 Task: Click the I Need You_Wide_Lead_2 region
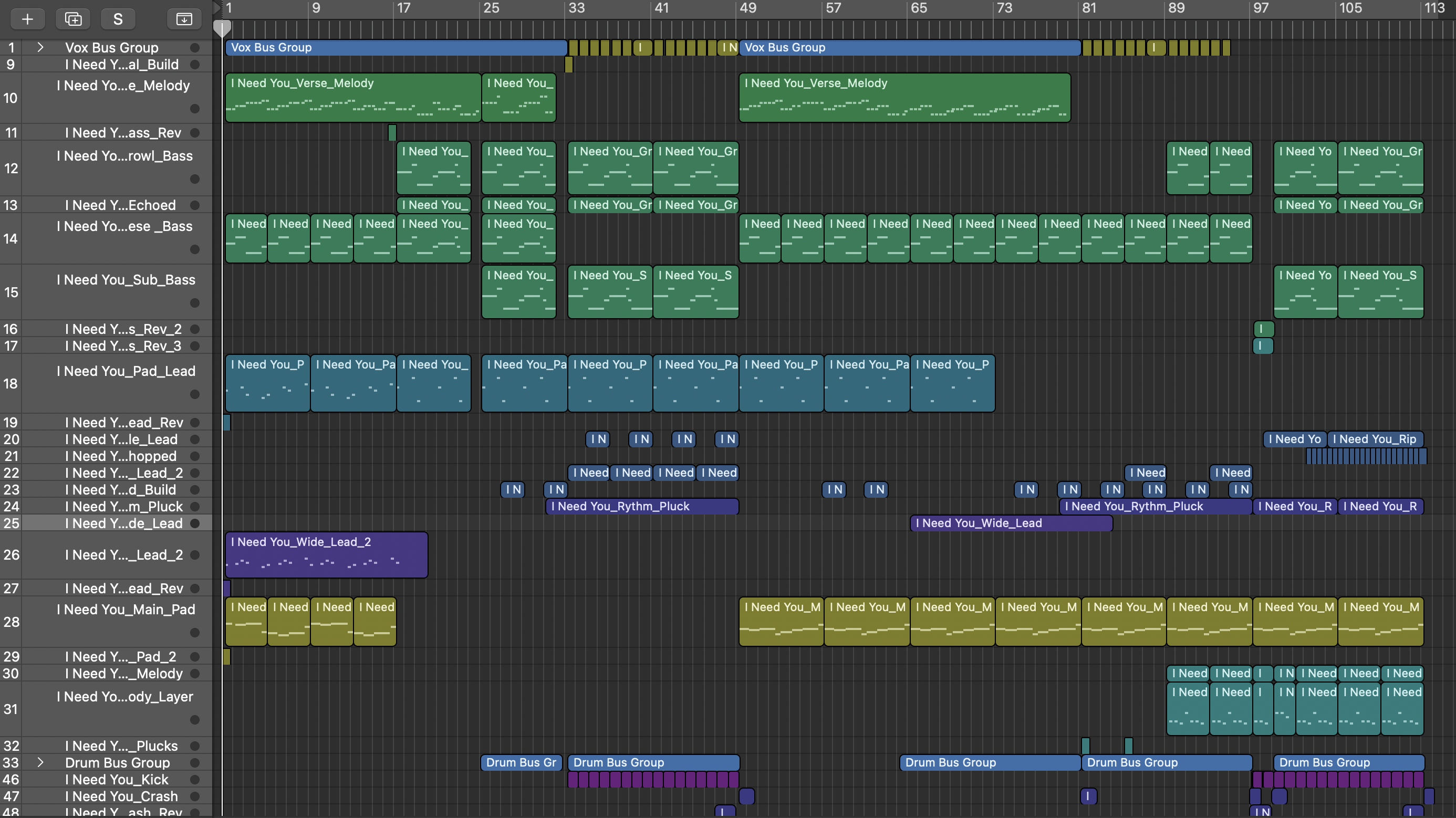326,555
